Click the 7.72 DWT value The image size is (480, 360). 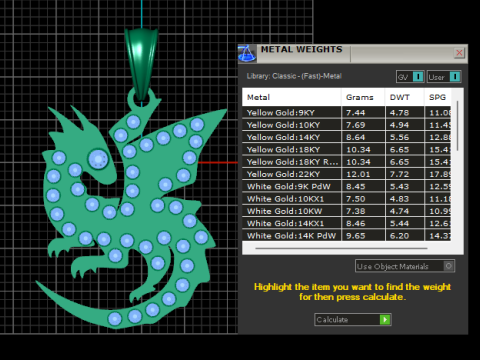pos(399,174)
